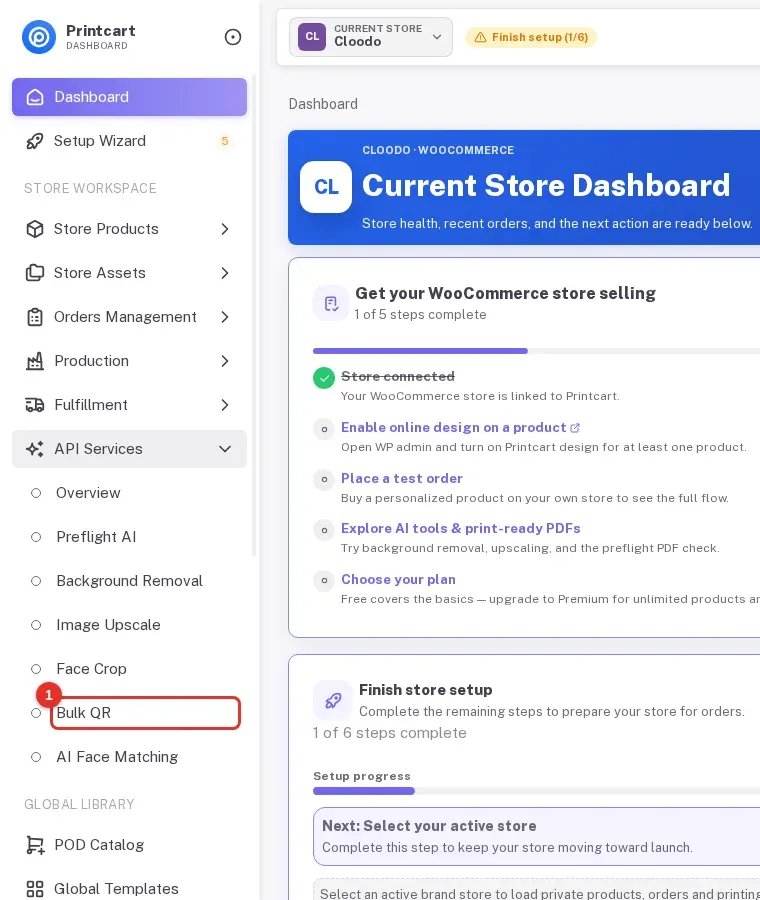Click the Orders Management clipboard icon
Viewport: 760px width, 900px height.
point(35,317)
